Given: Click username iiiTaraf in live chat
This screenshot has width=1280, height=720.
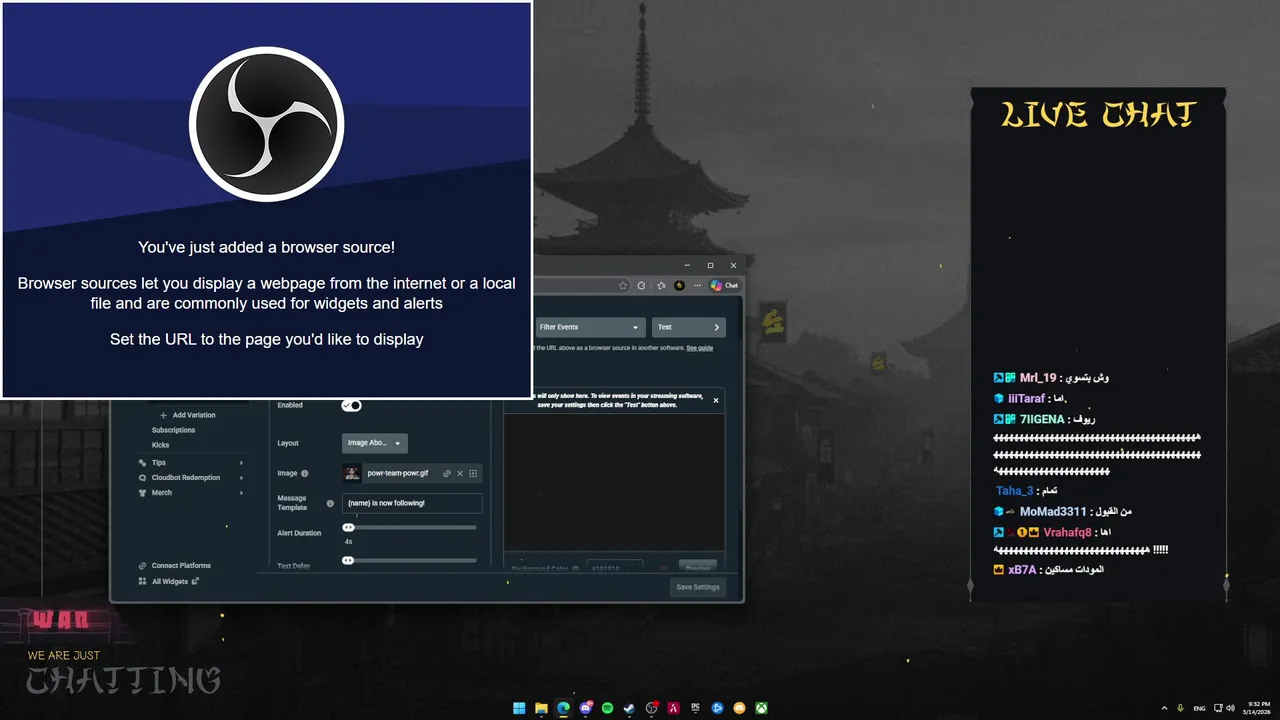Looking at the screenshot, I should tap(1029, 399).
